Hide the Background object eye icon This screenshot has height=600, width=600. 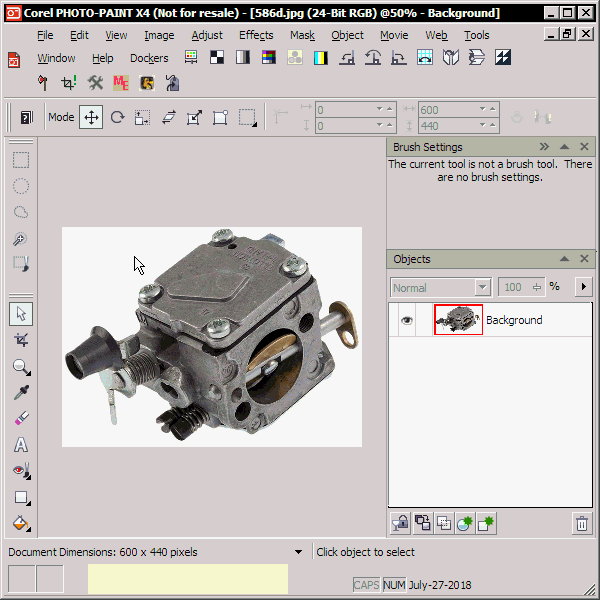[x=407, y=320]
